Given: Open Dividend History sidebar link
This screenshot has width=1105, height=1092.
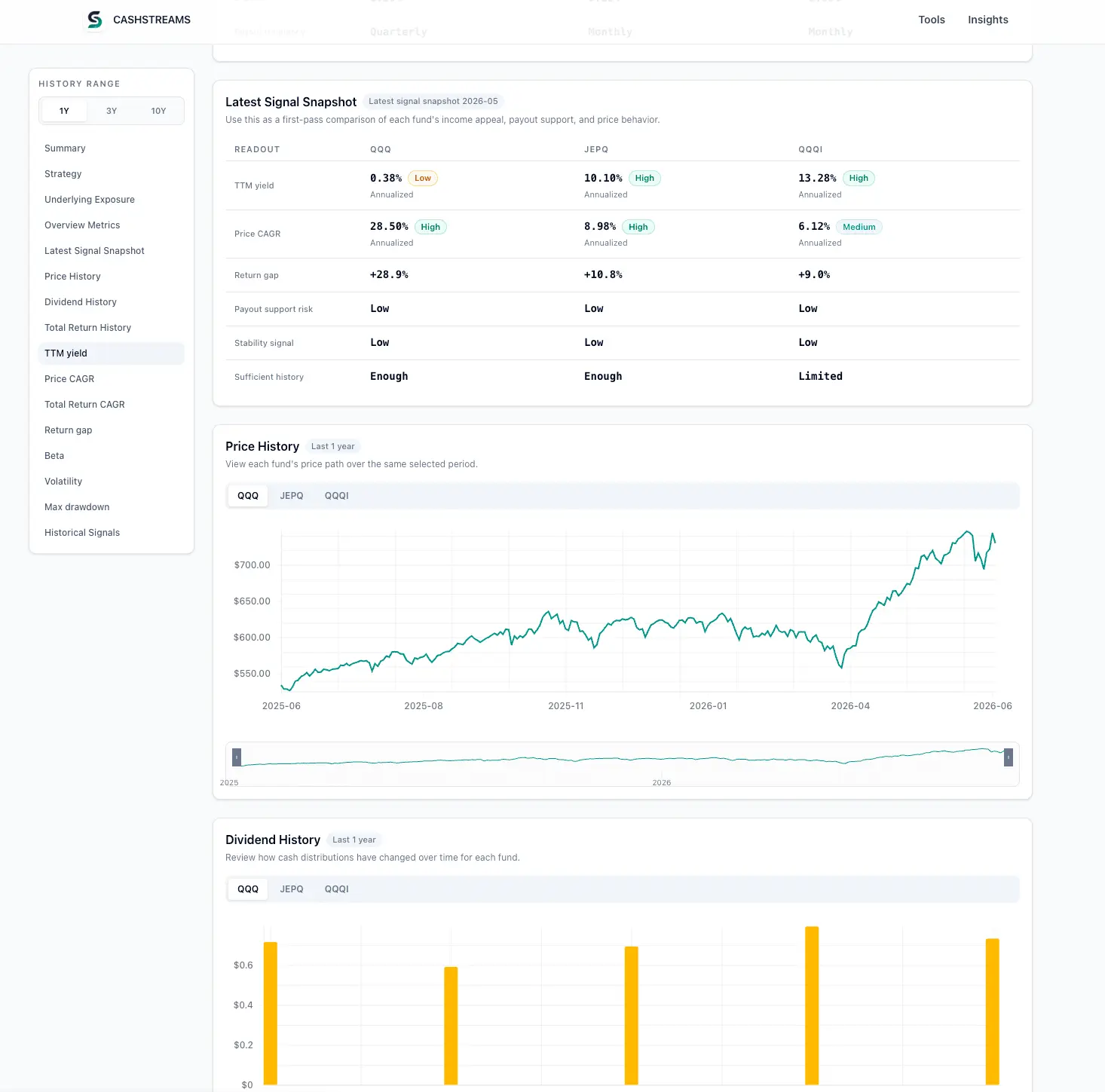Looking at the screenshot, I should tap(111, 302).
